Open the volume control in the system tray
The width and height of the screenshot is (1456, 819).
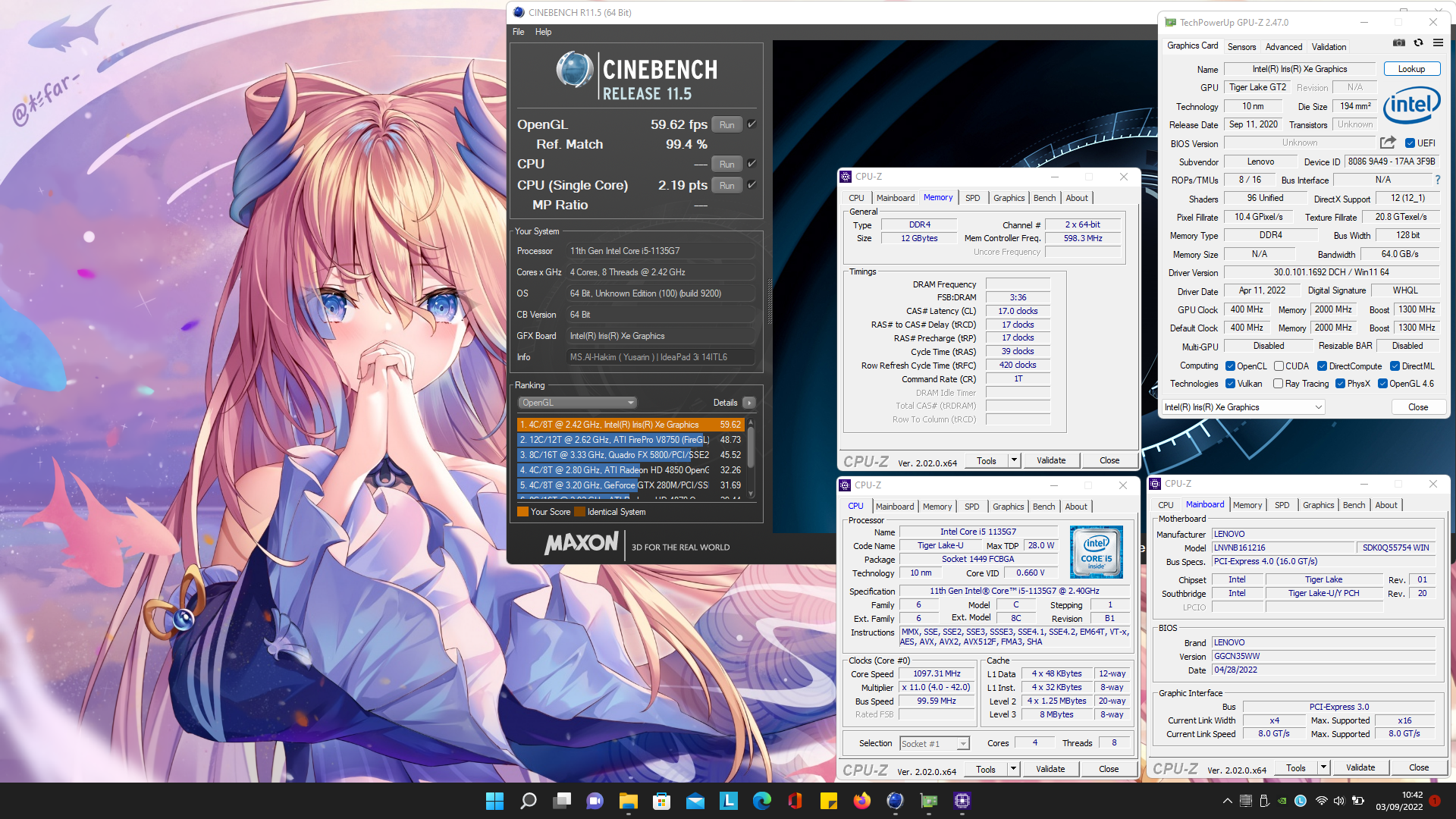(x=1339, y=801)
